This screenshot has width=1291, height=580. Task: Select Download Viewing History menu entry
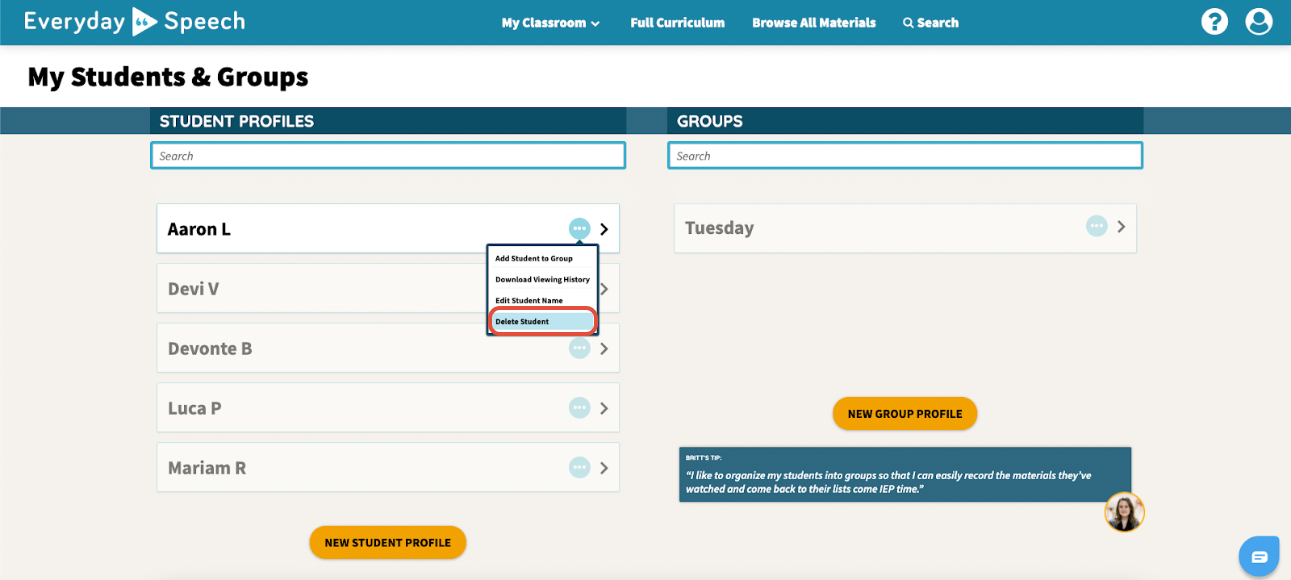(543, 279)
